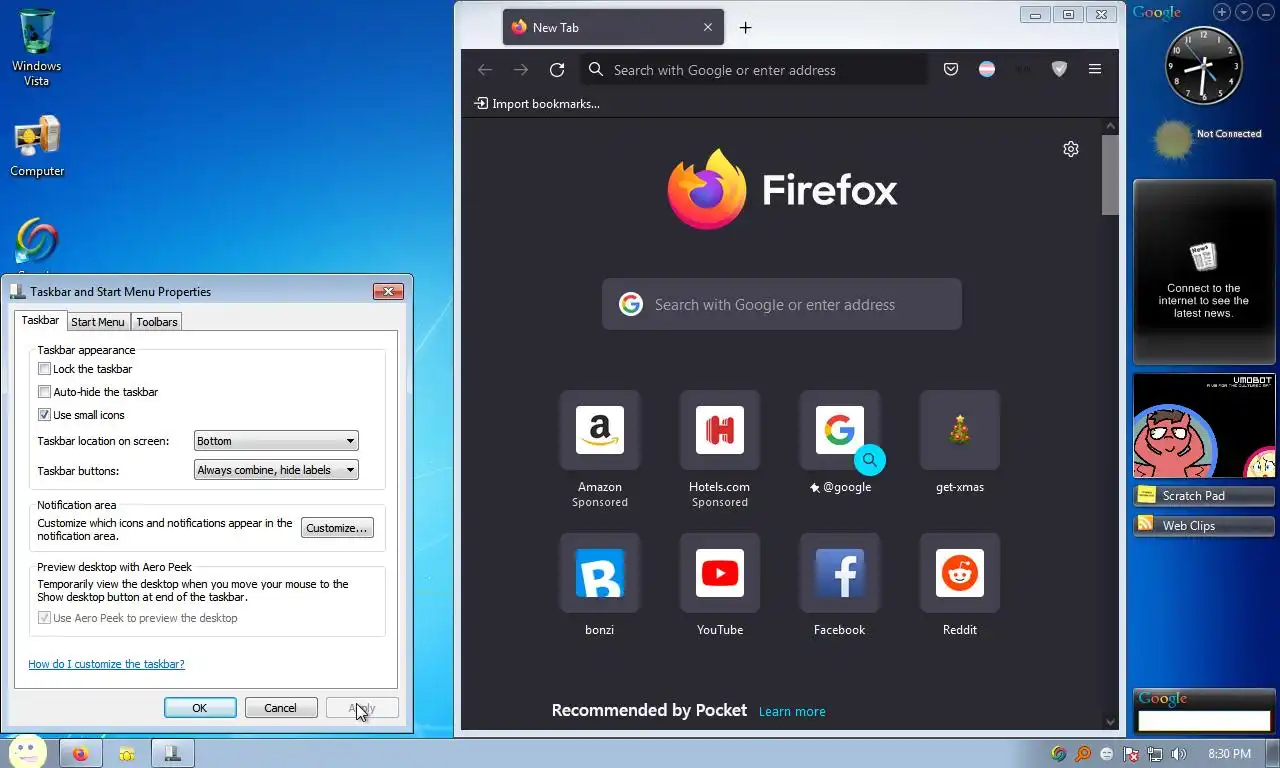1280x768 pixels.
Task: Enable Auto-hide the taskbar
Action: pos(44,392)
